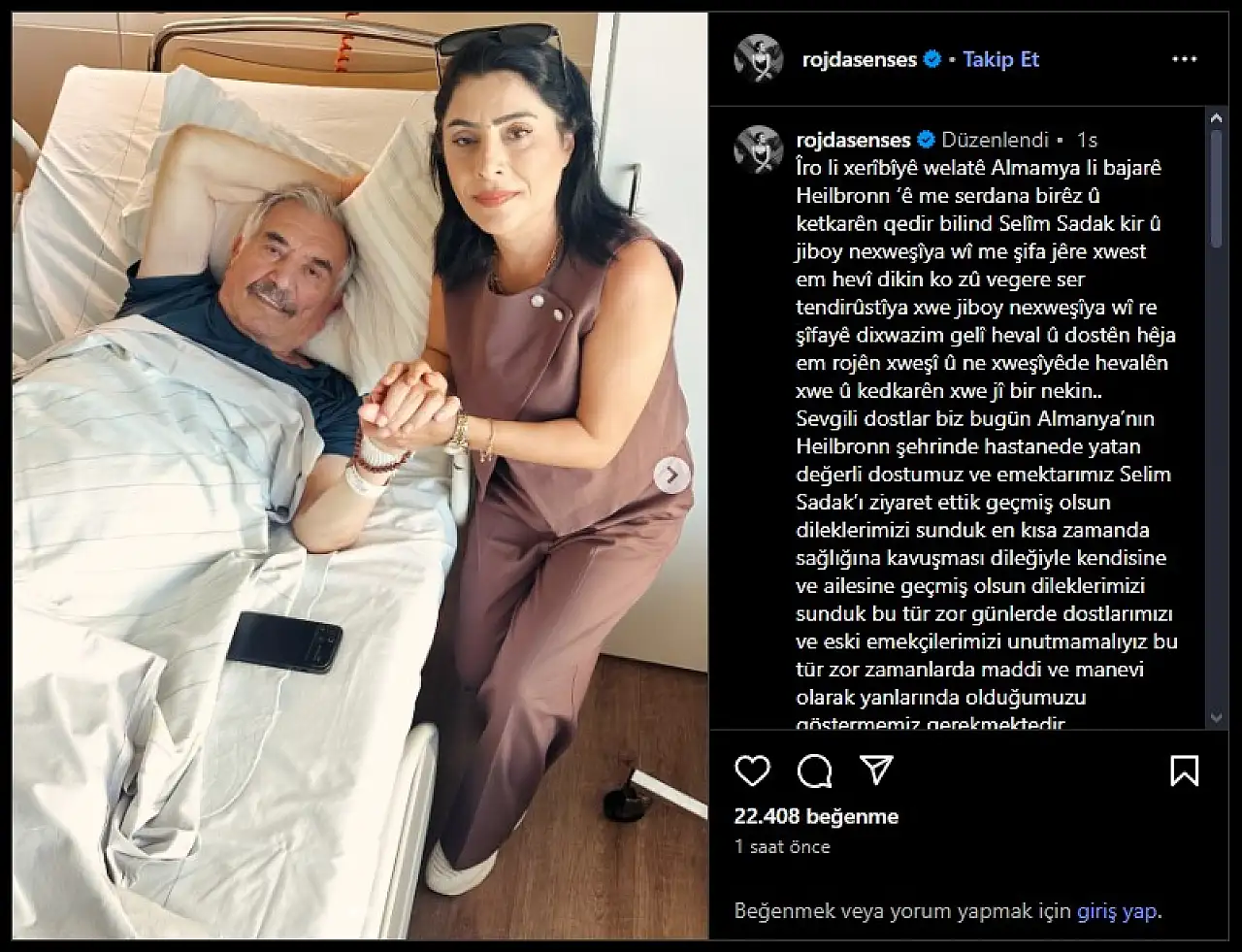Click the profile avatar in the post header
The image size is (1242, 952).
pyautogui.click(x=758, y=59)
